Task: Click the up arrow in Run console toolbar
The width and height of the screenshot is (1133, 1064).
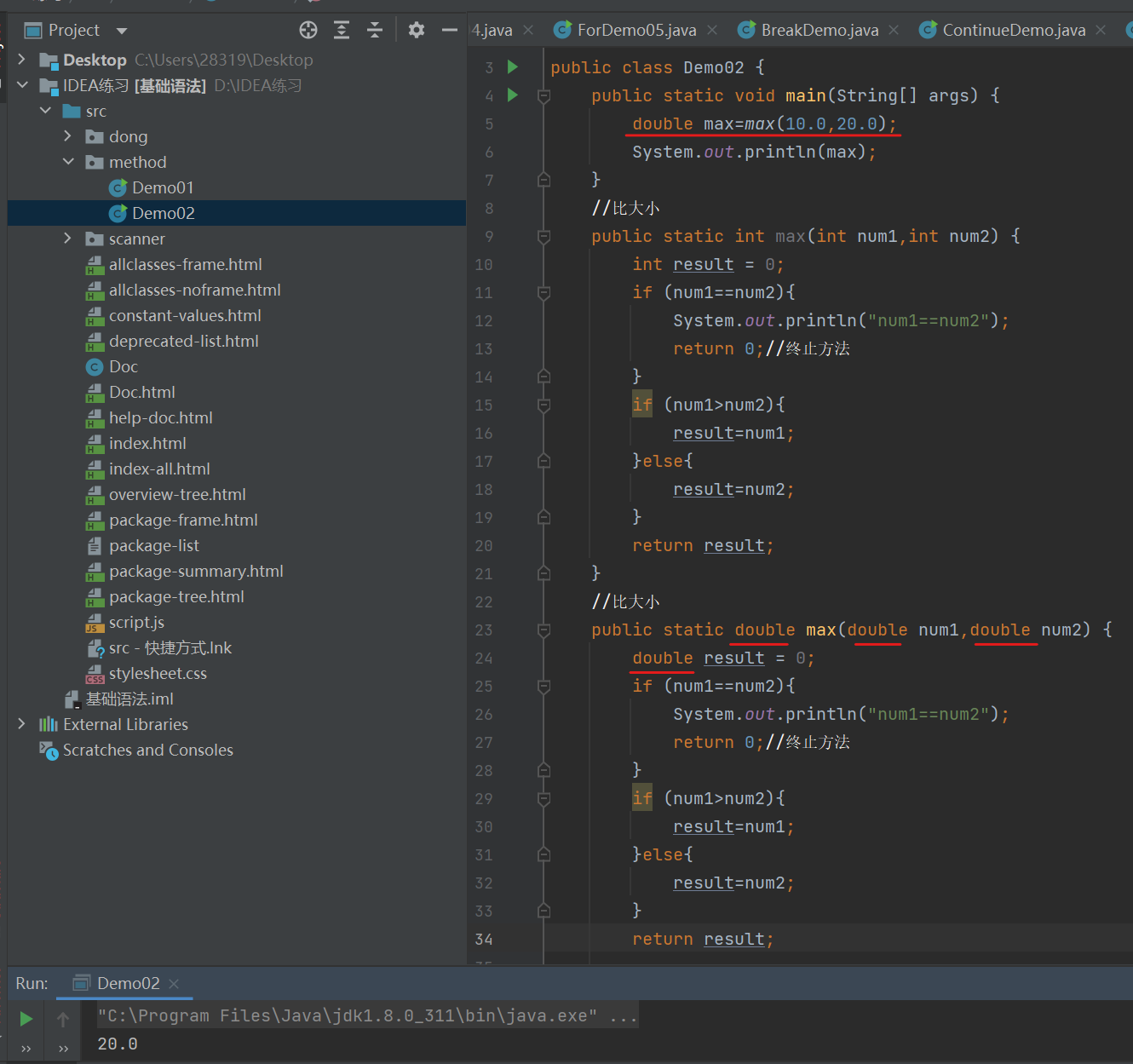Action: coord(63,1019)
